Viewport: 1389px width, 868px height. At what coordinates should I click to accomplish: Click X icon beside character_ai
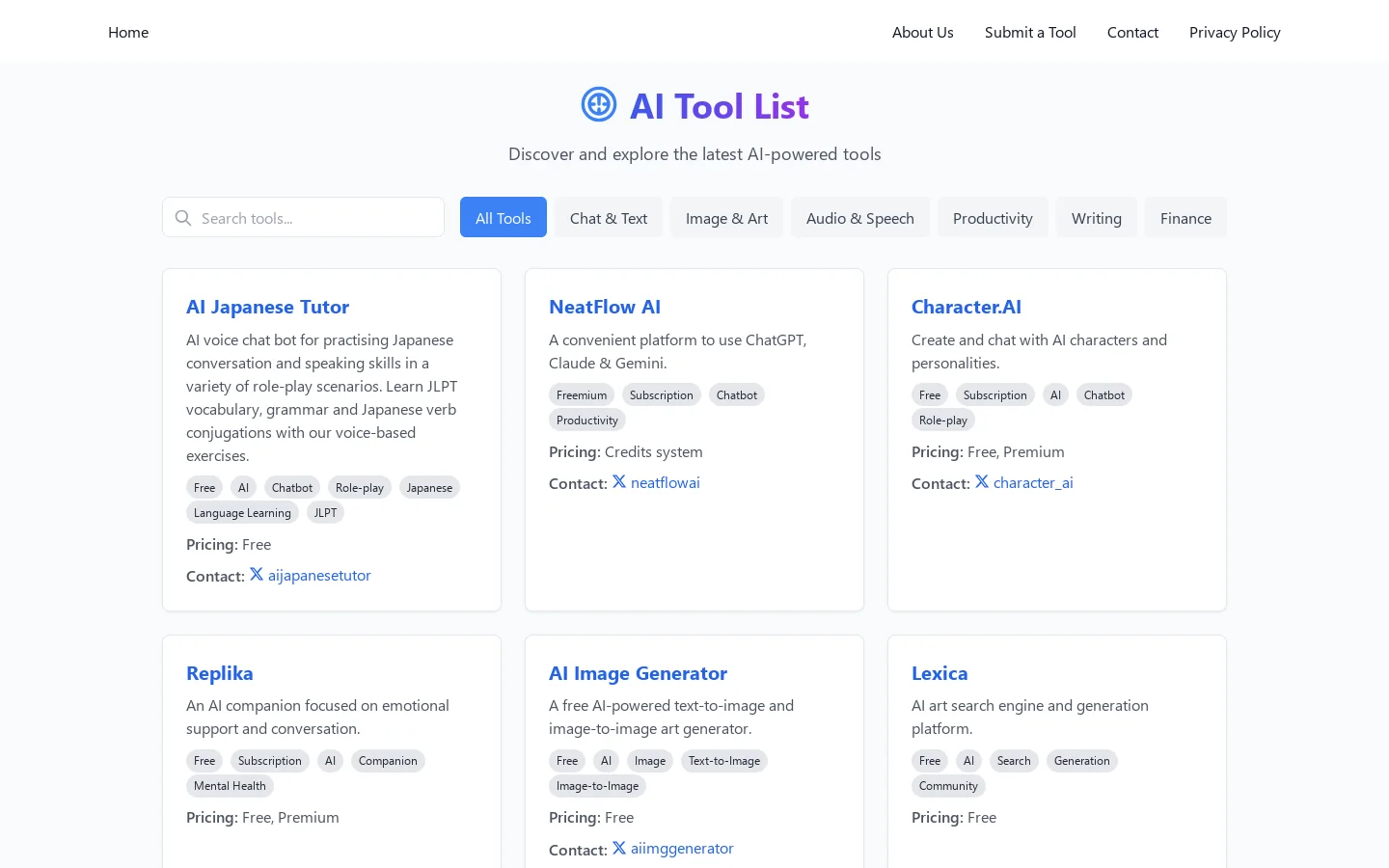click(982, 481)
